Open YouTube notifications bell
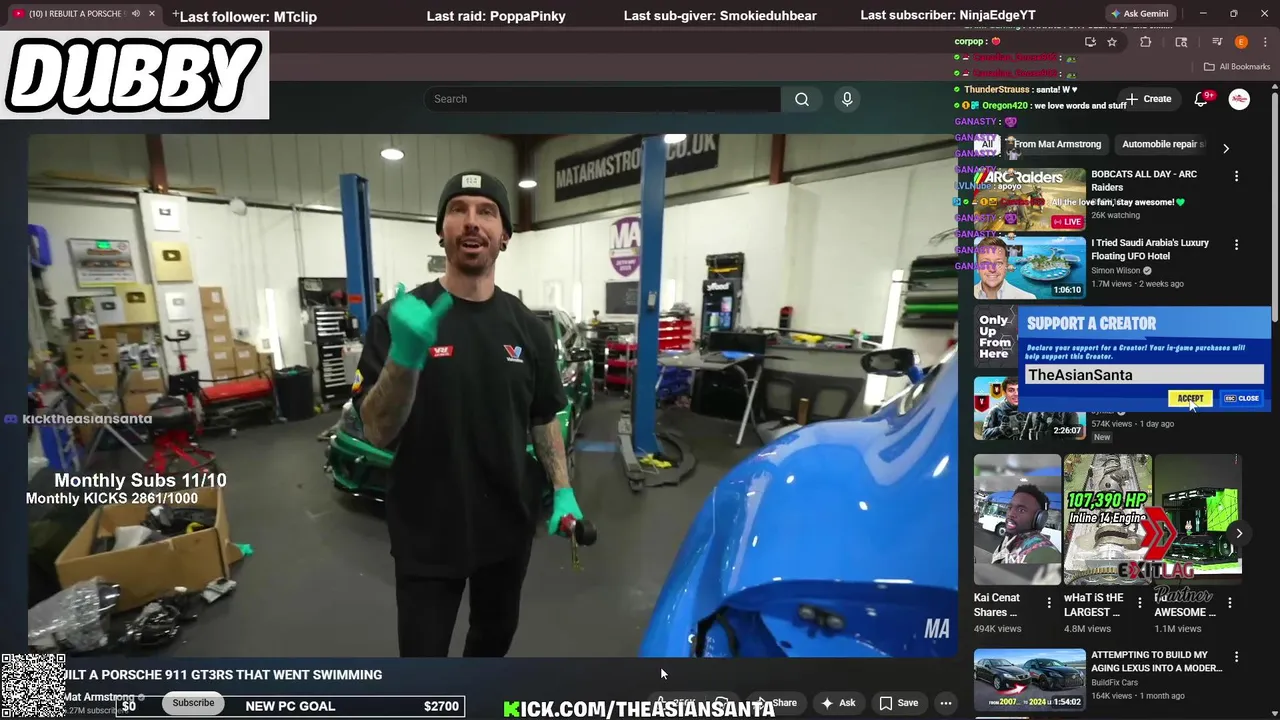Screen dimensions: 1280x720 [x=1202, y=99]
